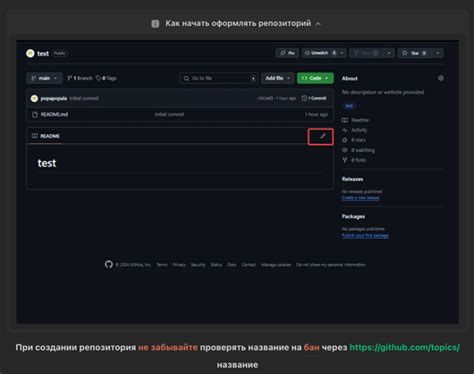Click the Releases section heading
Image resolution: width=474 pixels, height=374 pixels.
[x=352, y=179]
